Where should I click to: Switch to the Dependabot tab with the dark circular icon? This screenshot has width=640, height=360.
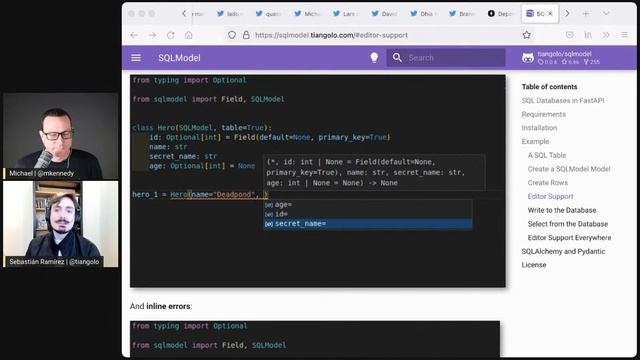coord(500,13)
